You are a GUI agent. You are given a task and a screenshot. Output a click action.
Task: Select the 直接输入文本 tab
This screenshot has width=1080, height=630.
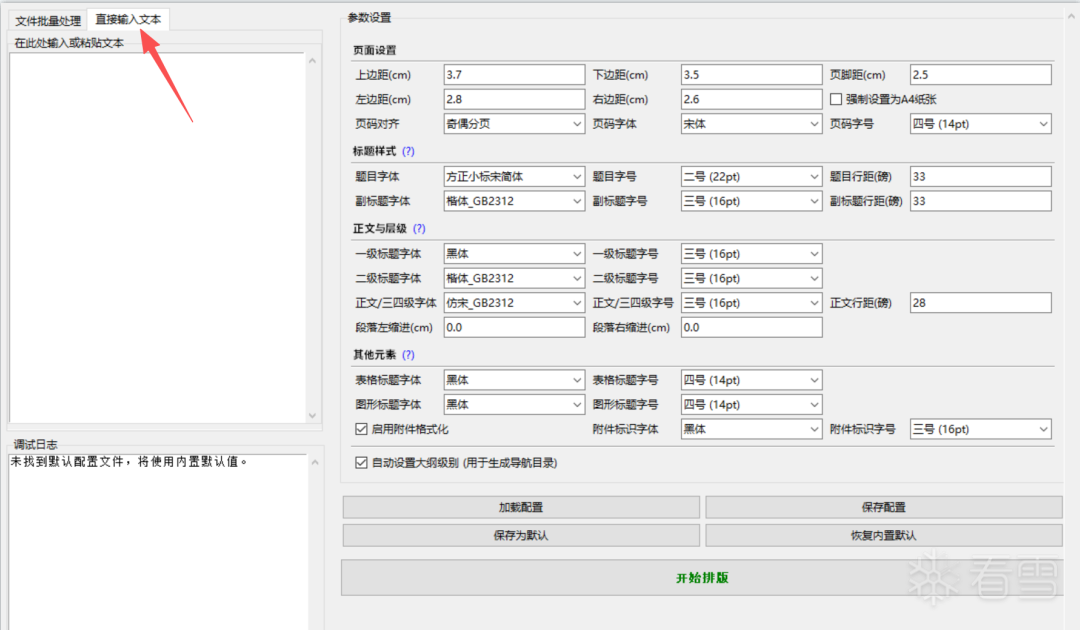coord(128,19)
